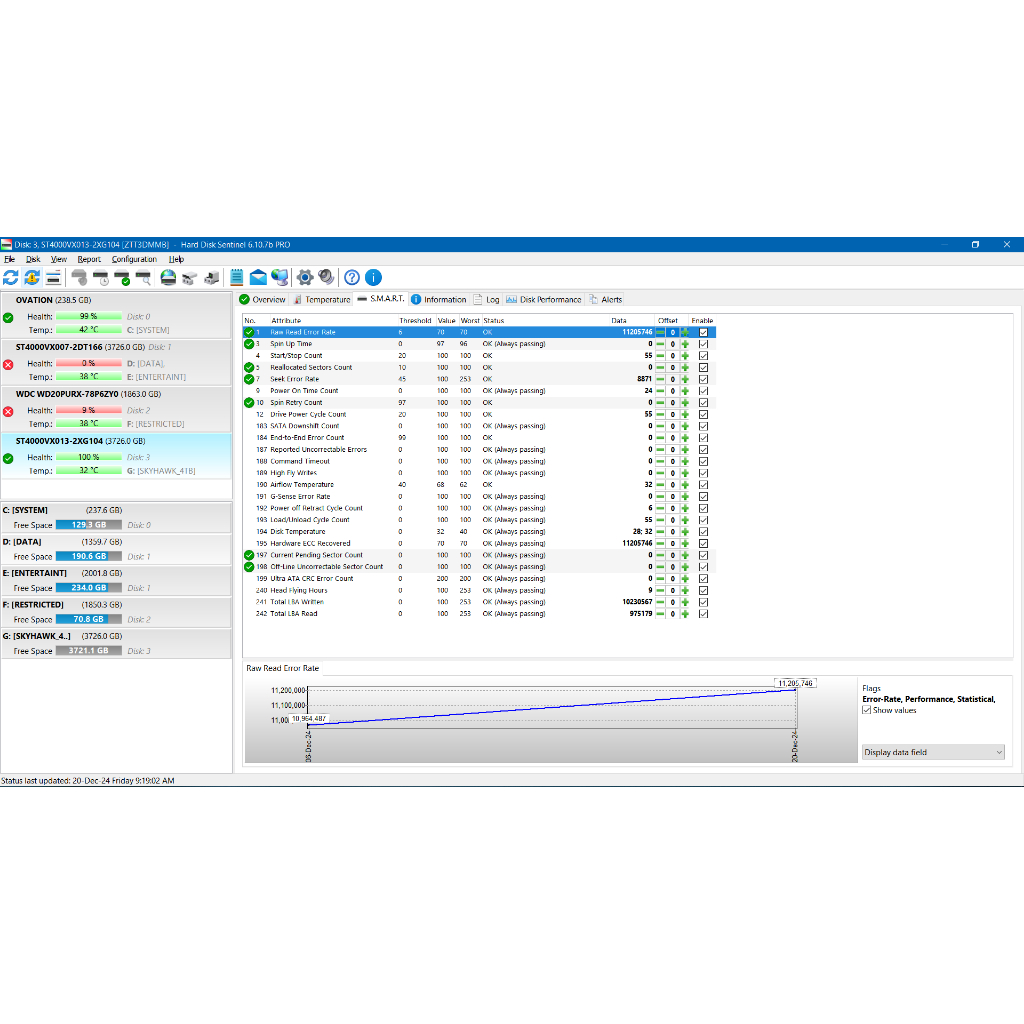Click the network drives toolbar icon
1024x1024 pixels.
tap(189, 278)
